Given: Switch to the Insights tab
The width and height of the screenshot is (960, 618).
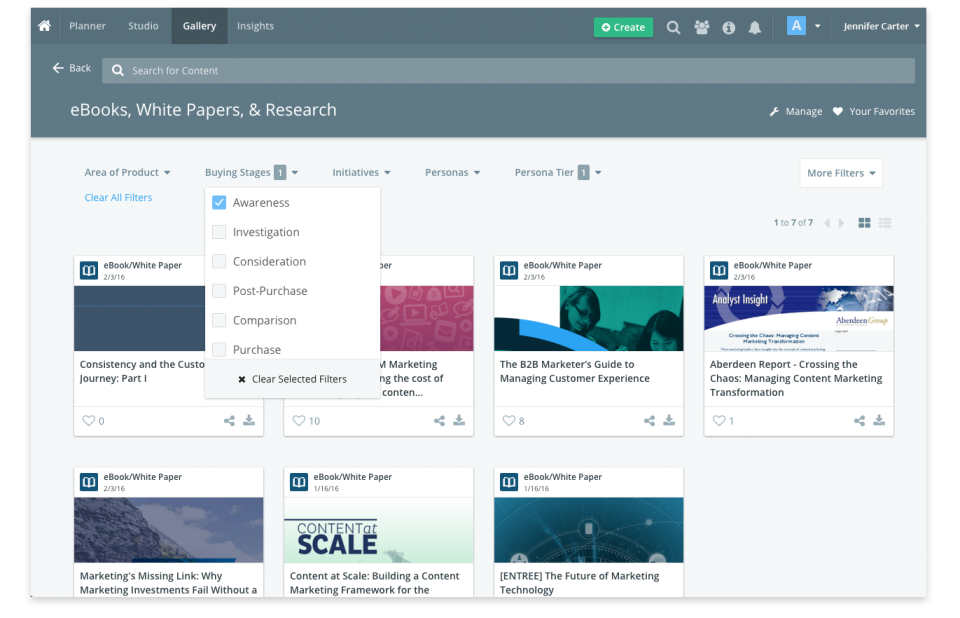Looking at the screenshot, I should pos(255,26).
